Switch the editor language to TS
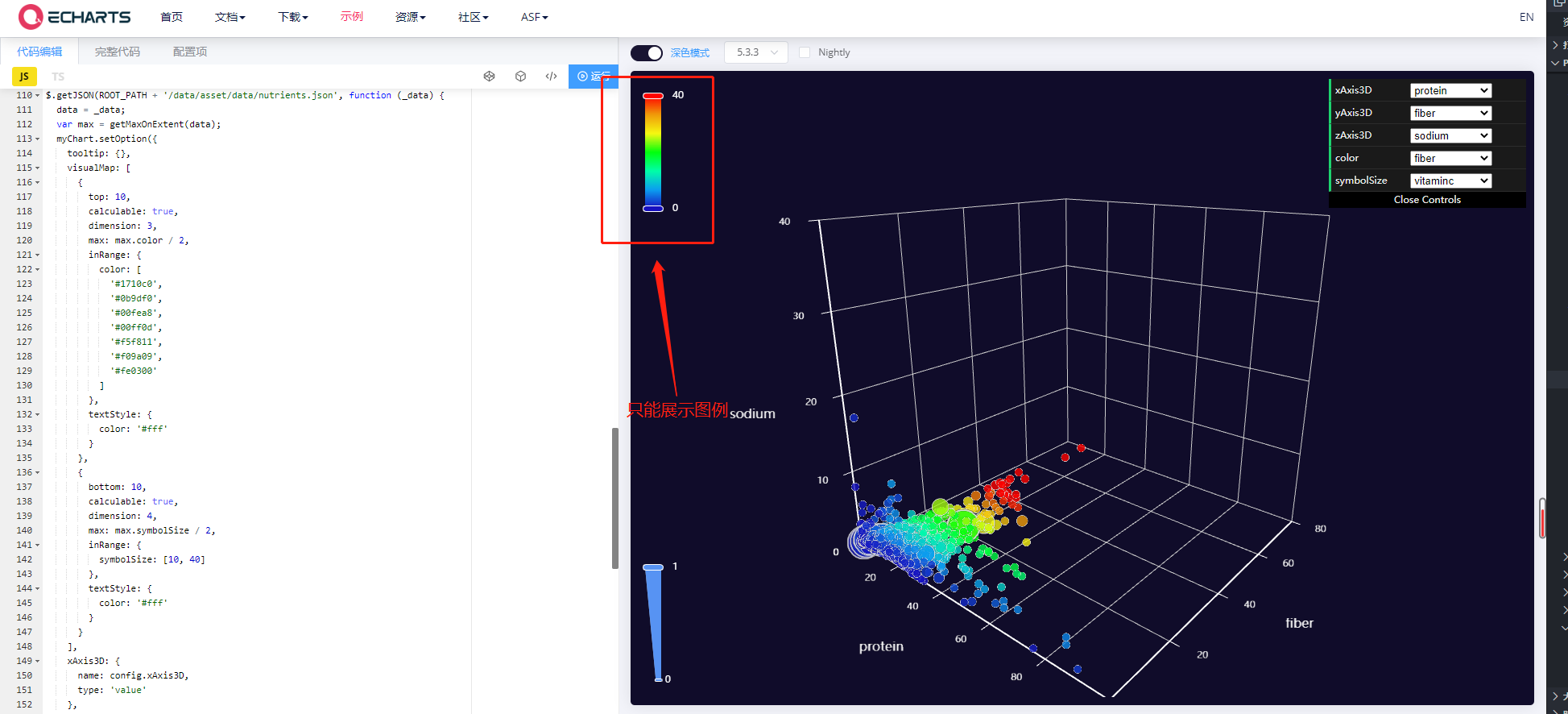Screen dimensions: 1568x714 tap(58, 77)
